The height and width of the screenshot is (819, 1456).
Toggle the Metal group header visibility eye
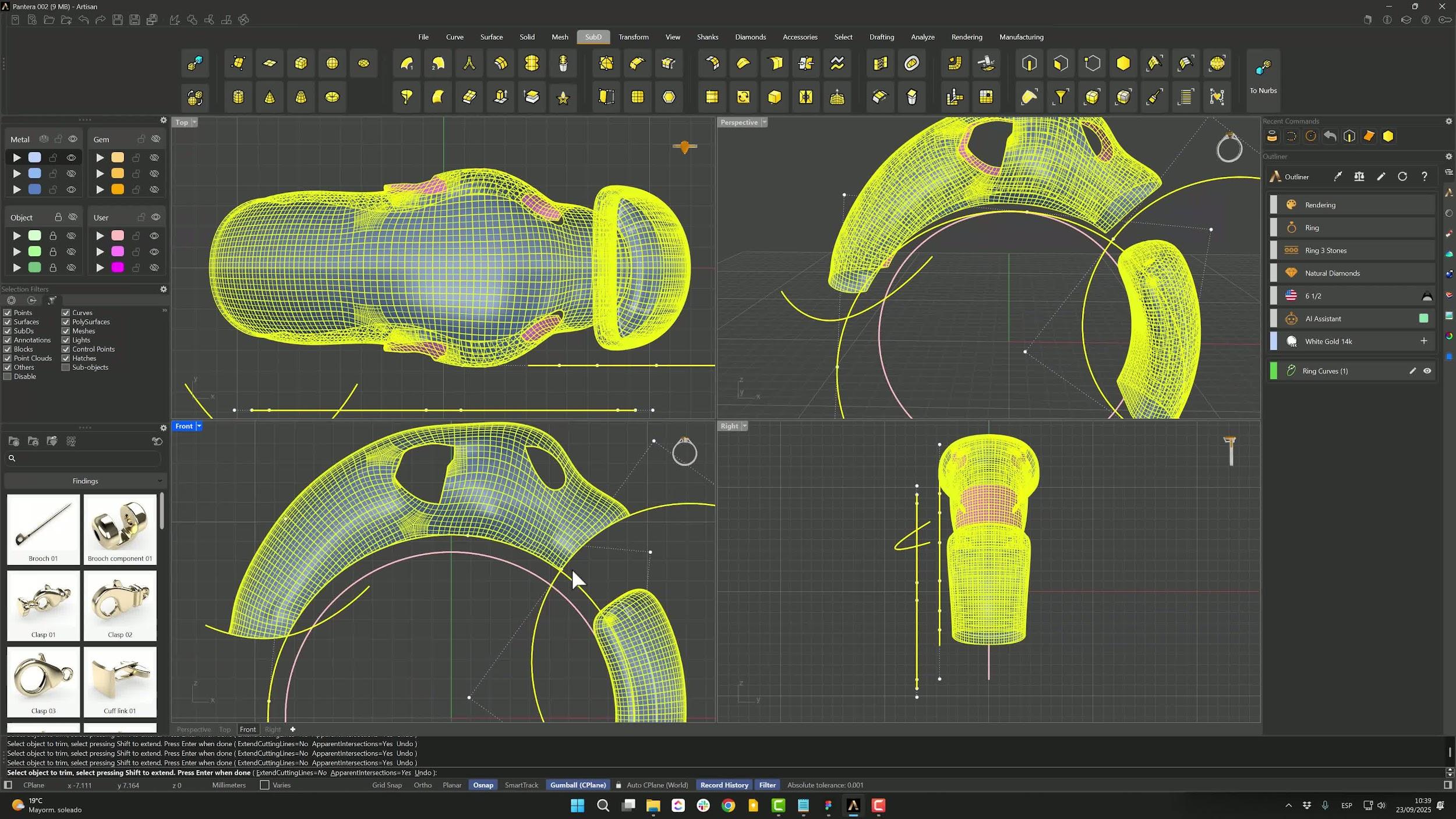pos(73,139)
